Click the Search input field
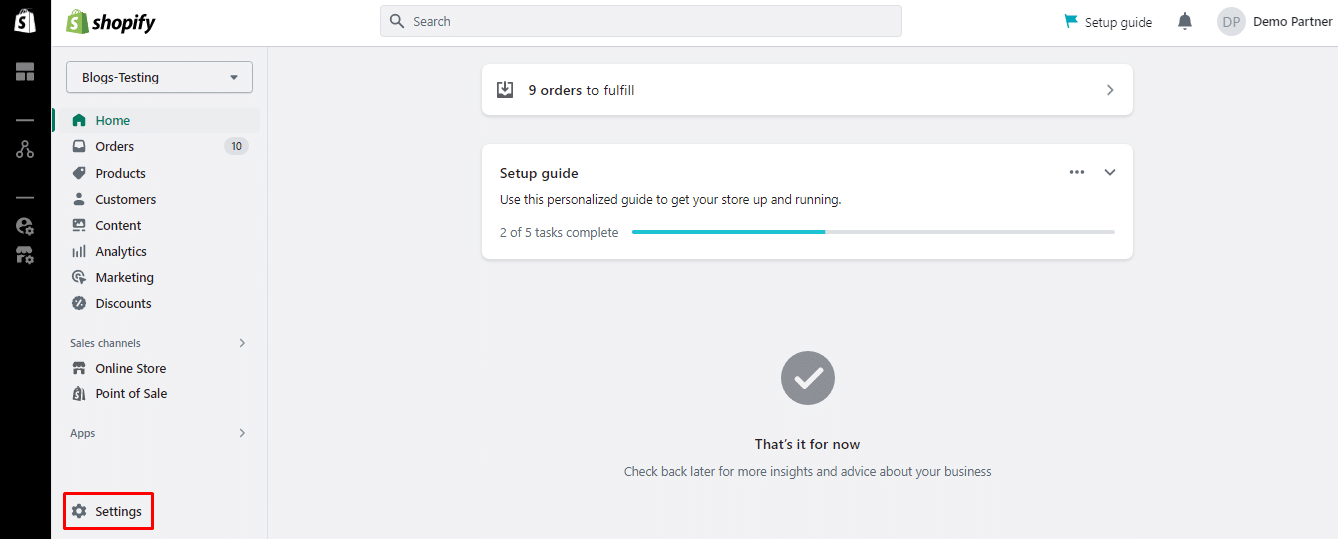 (650, 21)
